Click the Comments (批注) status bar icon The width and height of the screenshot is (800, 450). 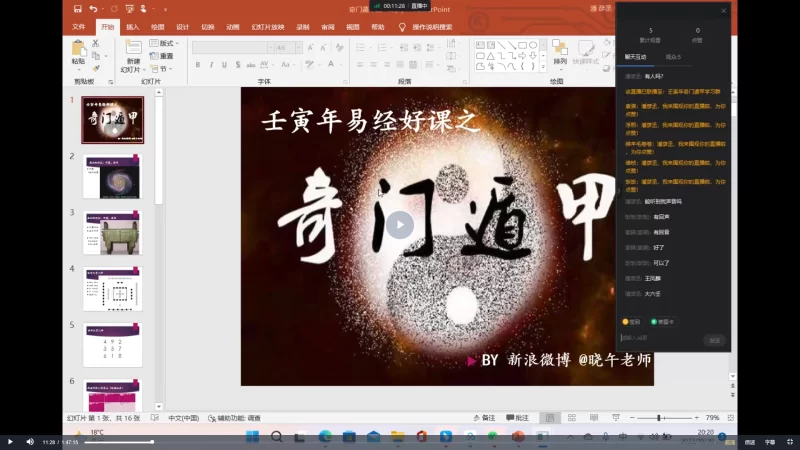click(517, 417)
